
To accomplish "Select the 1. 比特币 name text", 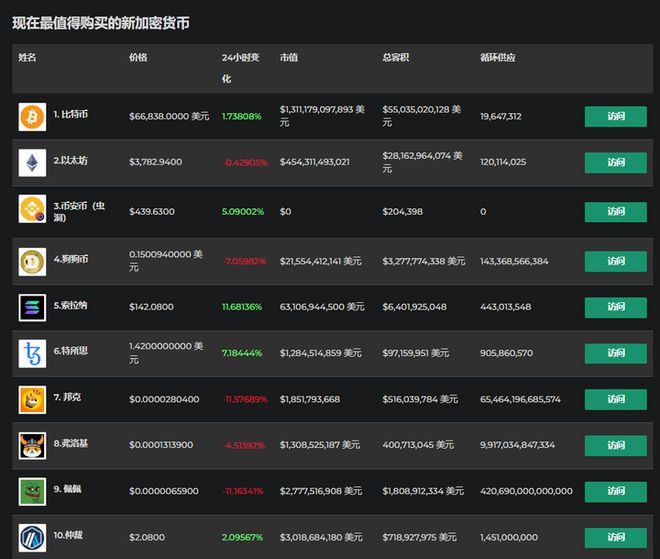I will point(71,116).
